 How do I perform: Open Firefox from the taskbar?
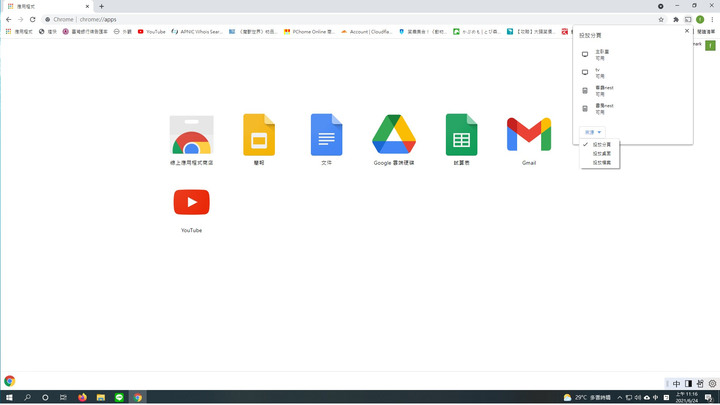[82, 397]
